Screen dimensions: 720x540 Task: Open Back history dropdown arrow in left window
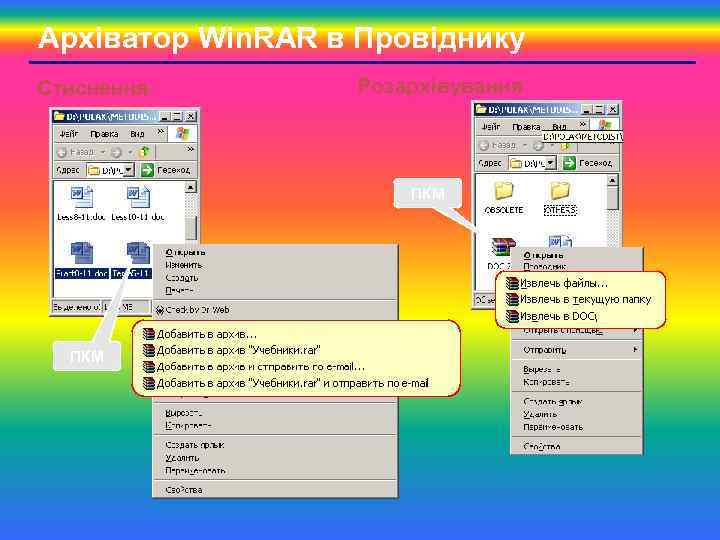point(103,152)
